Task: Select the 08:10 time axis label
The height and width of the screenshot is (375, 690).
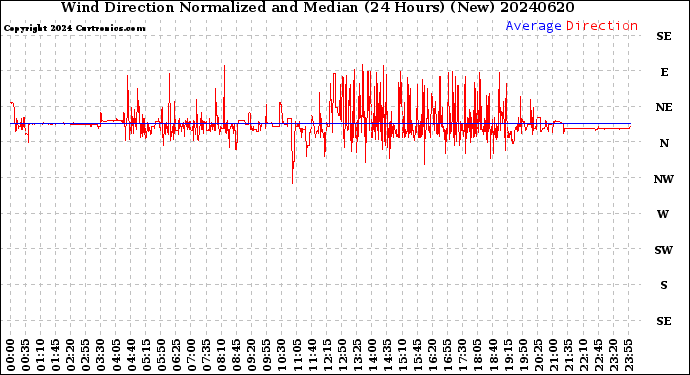Action: [221, 355]
